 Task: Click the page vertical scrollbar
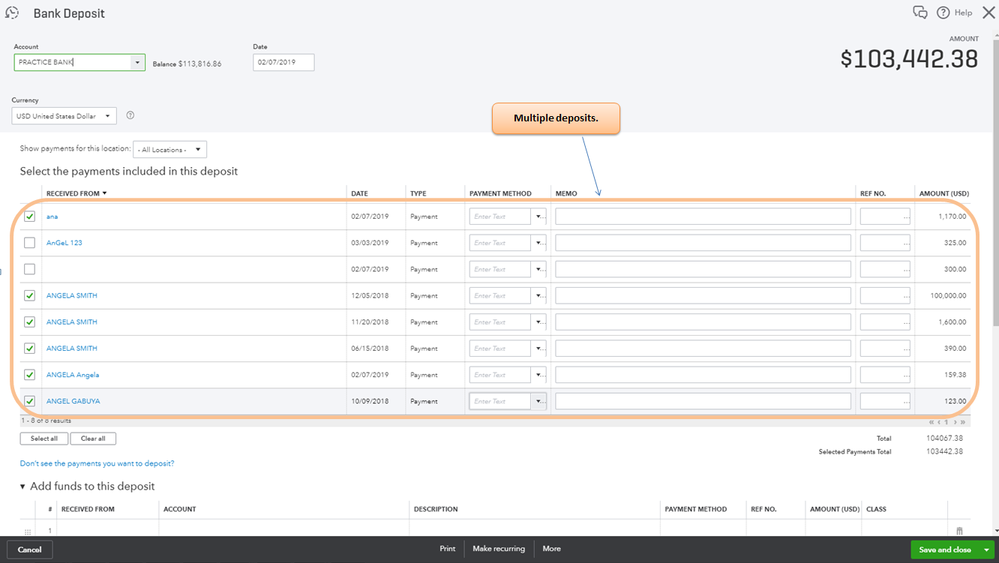[996, 185]
